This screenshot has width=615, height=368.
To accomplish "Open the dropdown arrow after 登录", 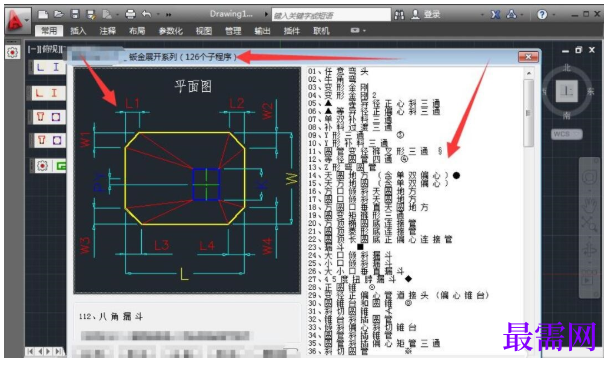I will click(x=482, y=15).
